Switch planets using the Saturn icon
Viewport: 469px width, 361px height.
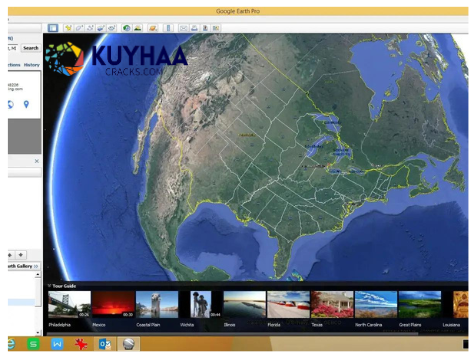[x=153, y=28]
